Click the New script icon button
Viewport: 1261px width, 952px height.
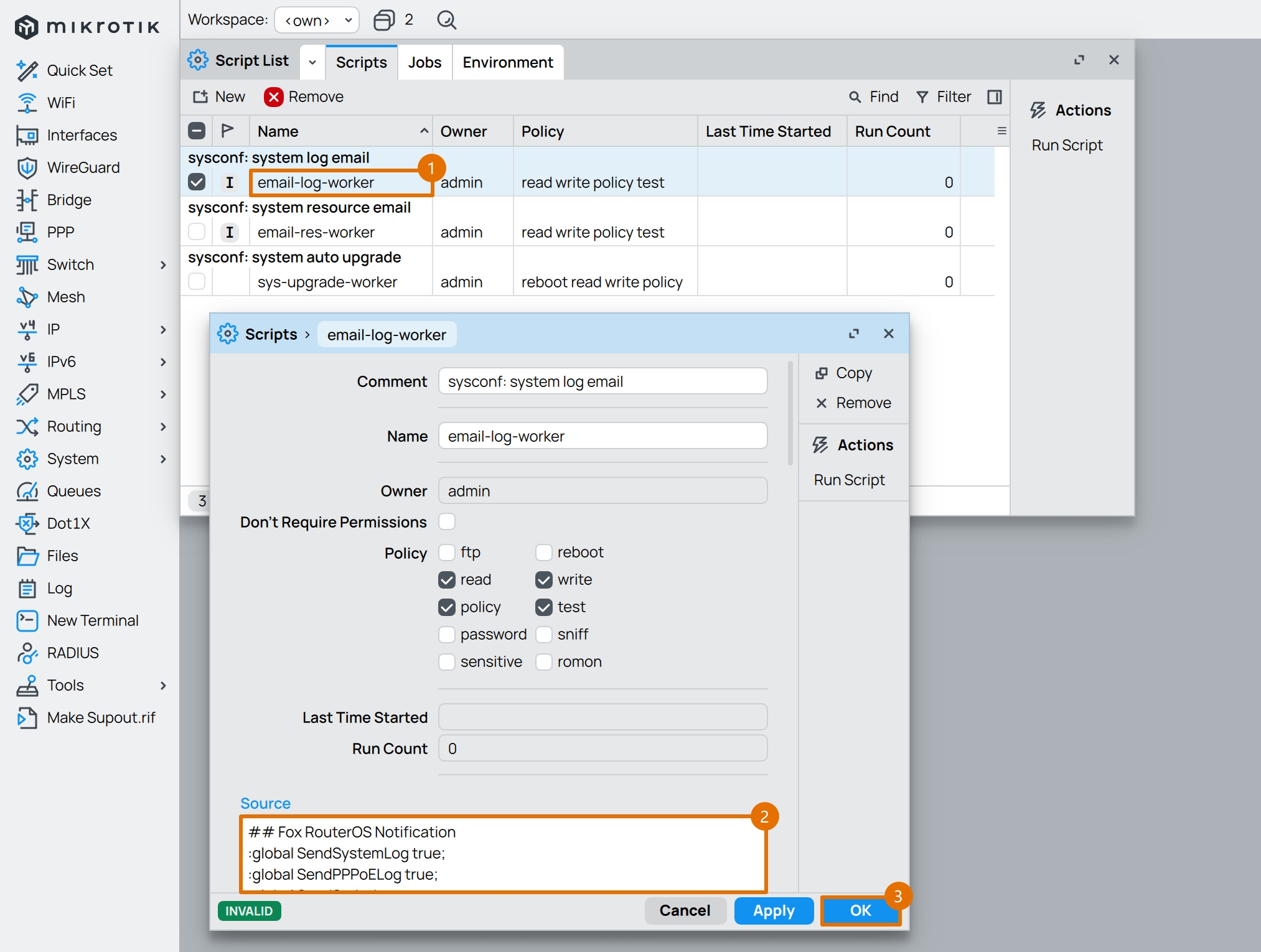coord(200,96)
